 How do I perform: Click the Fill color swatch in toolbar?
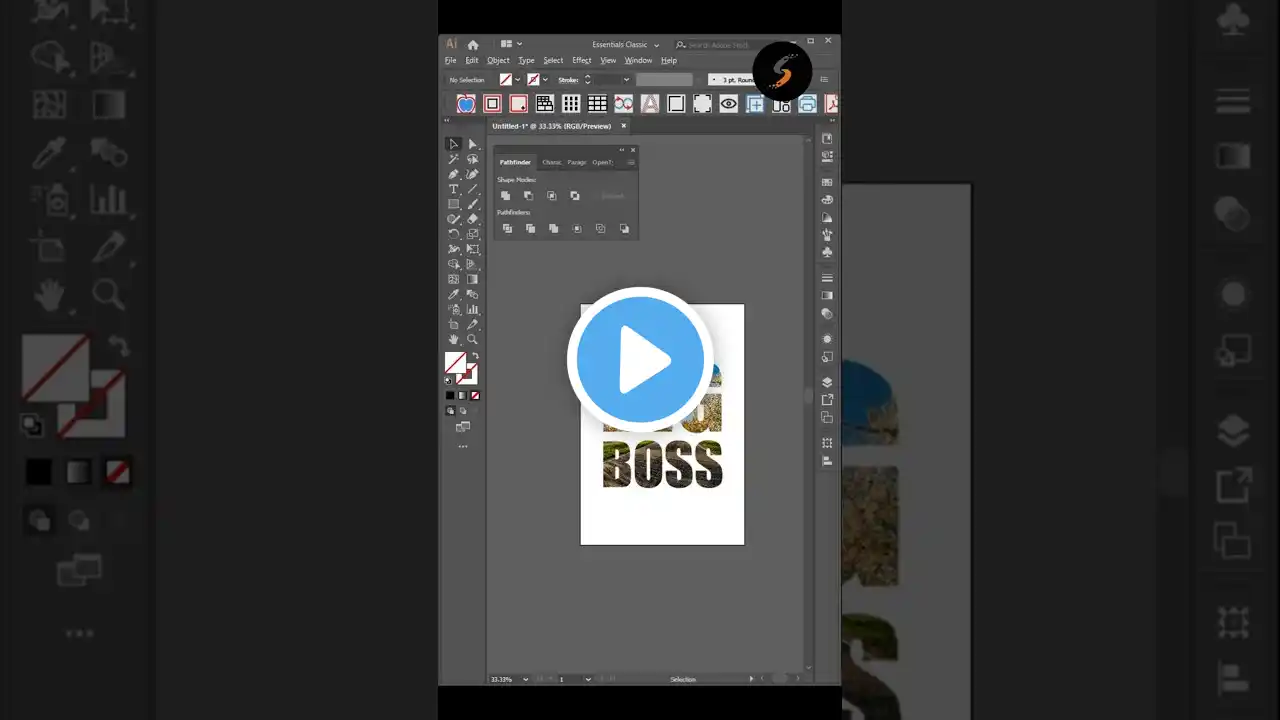click(x=455, y=363)
